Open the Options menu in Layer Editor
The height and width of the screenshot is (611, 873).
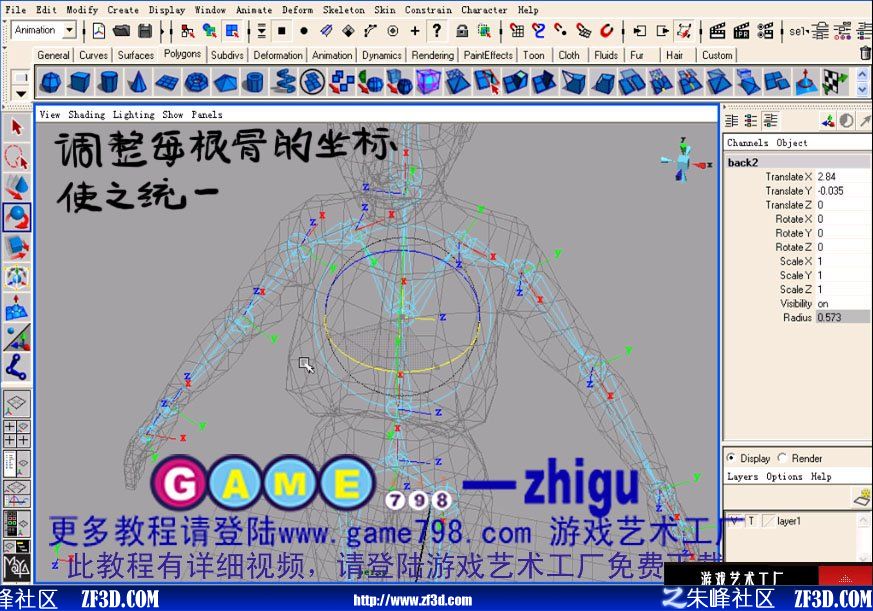click(x=784, y=476)
